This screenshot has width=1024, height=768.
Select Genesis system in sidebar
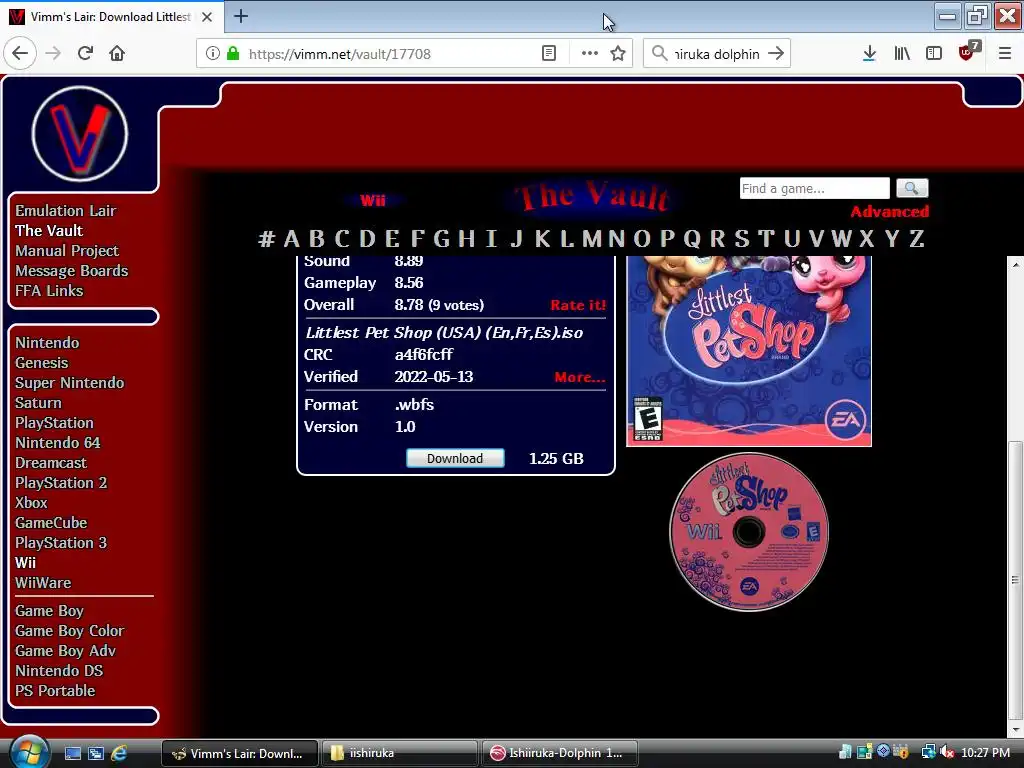pos(42,363)
